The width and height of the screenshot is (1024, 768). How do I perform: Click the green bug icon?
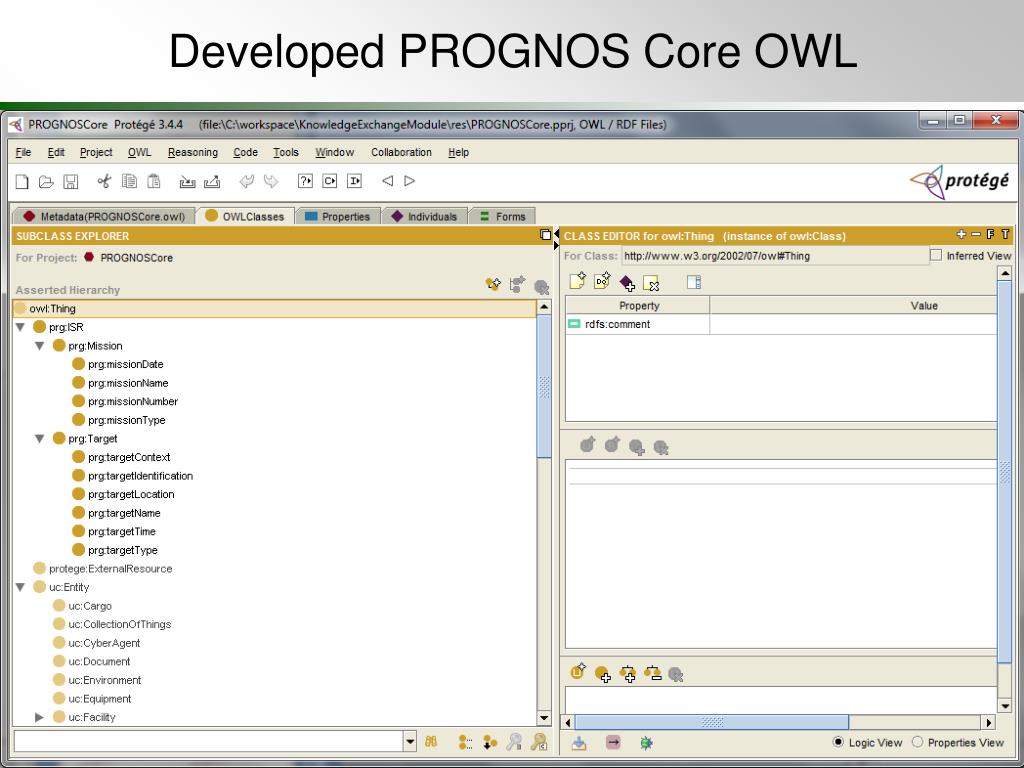click(x=647, y=743)
